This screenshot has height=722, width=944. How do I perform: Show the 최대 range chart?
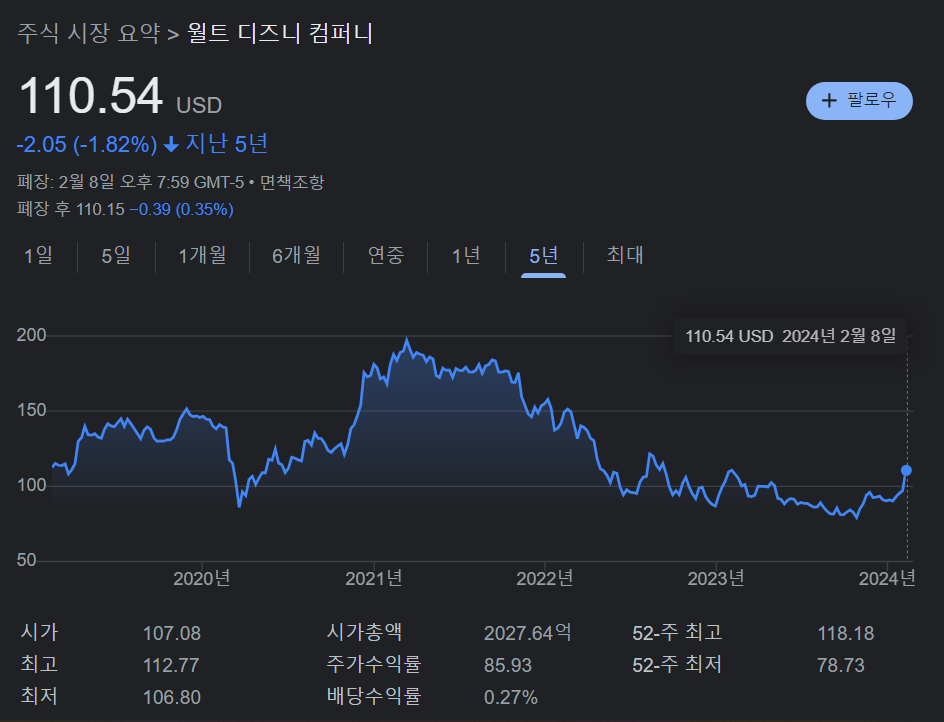click(625, 255)
